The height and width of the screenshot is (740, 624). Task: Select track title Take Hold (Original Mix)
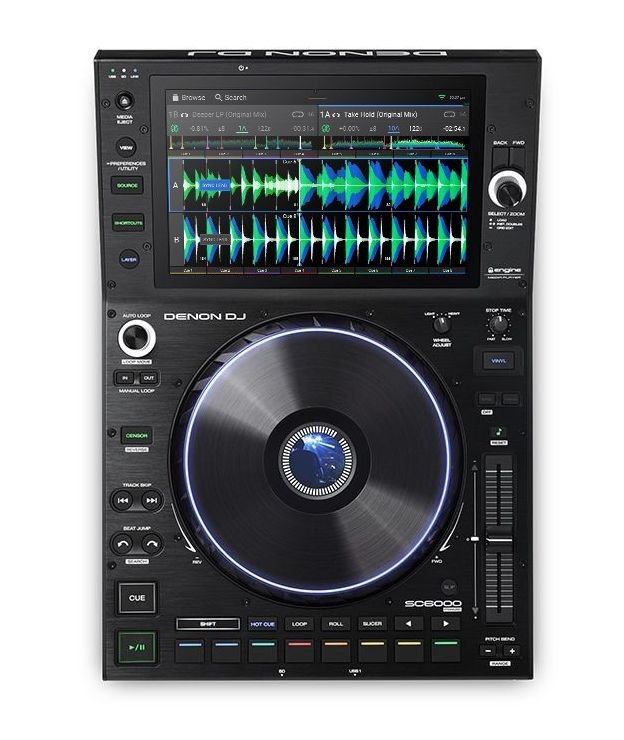point(380,115)
